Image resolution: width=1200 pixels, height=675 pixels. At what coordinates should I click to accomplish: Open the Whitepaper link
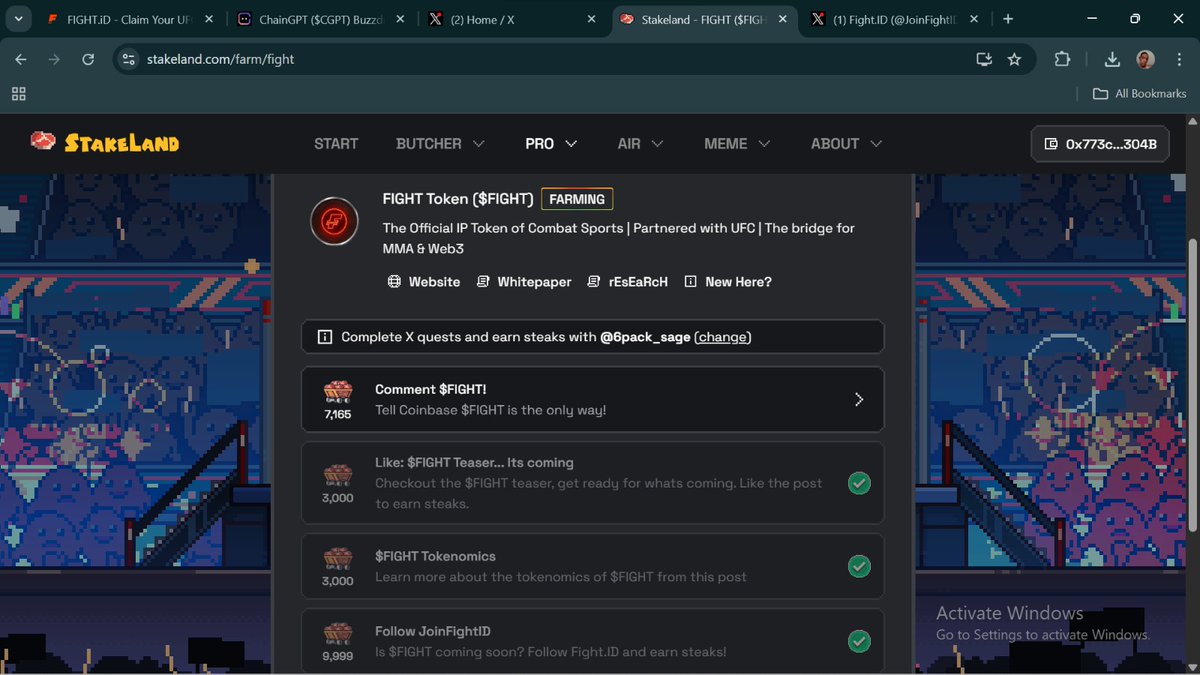[x=524, y=282]
